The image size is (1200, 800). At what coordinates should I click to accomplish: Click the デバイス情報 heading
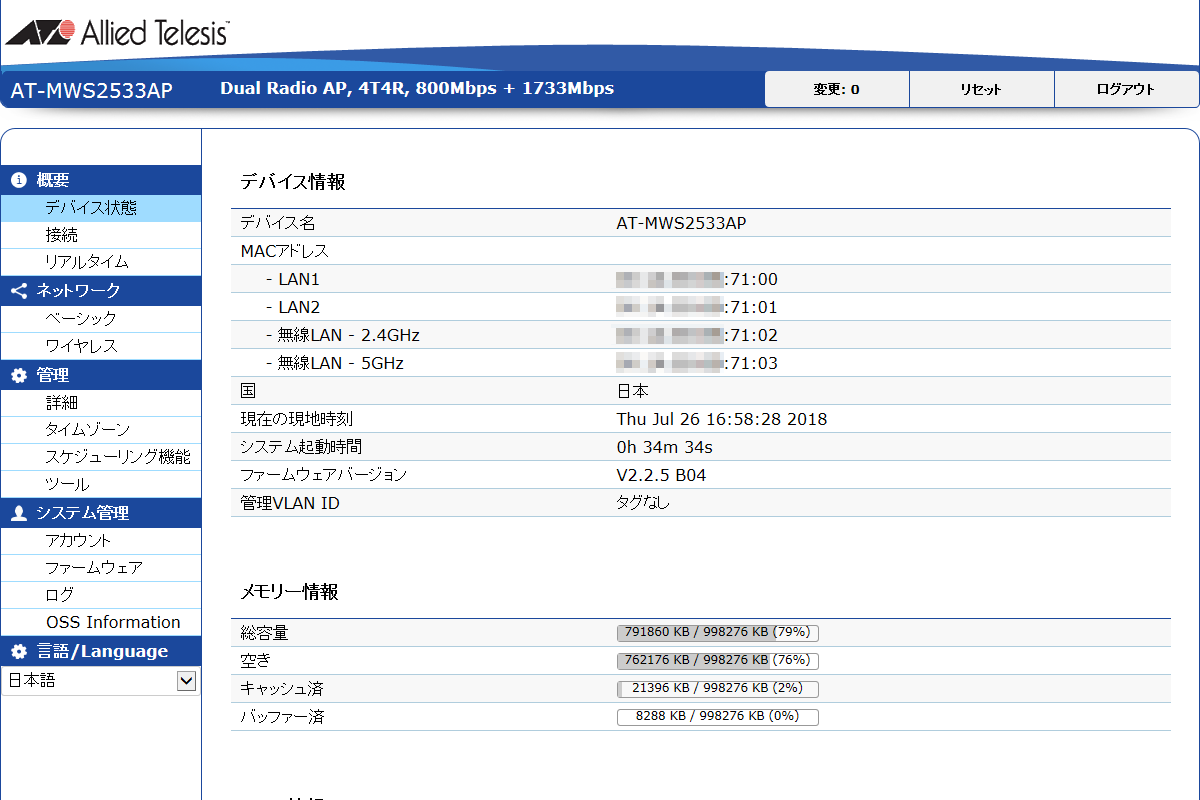pyautogui.click(x=293, y=182)
